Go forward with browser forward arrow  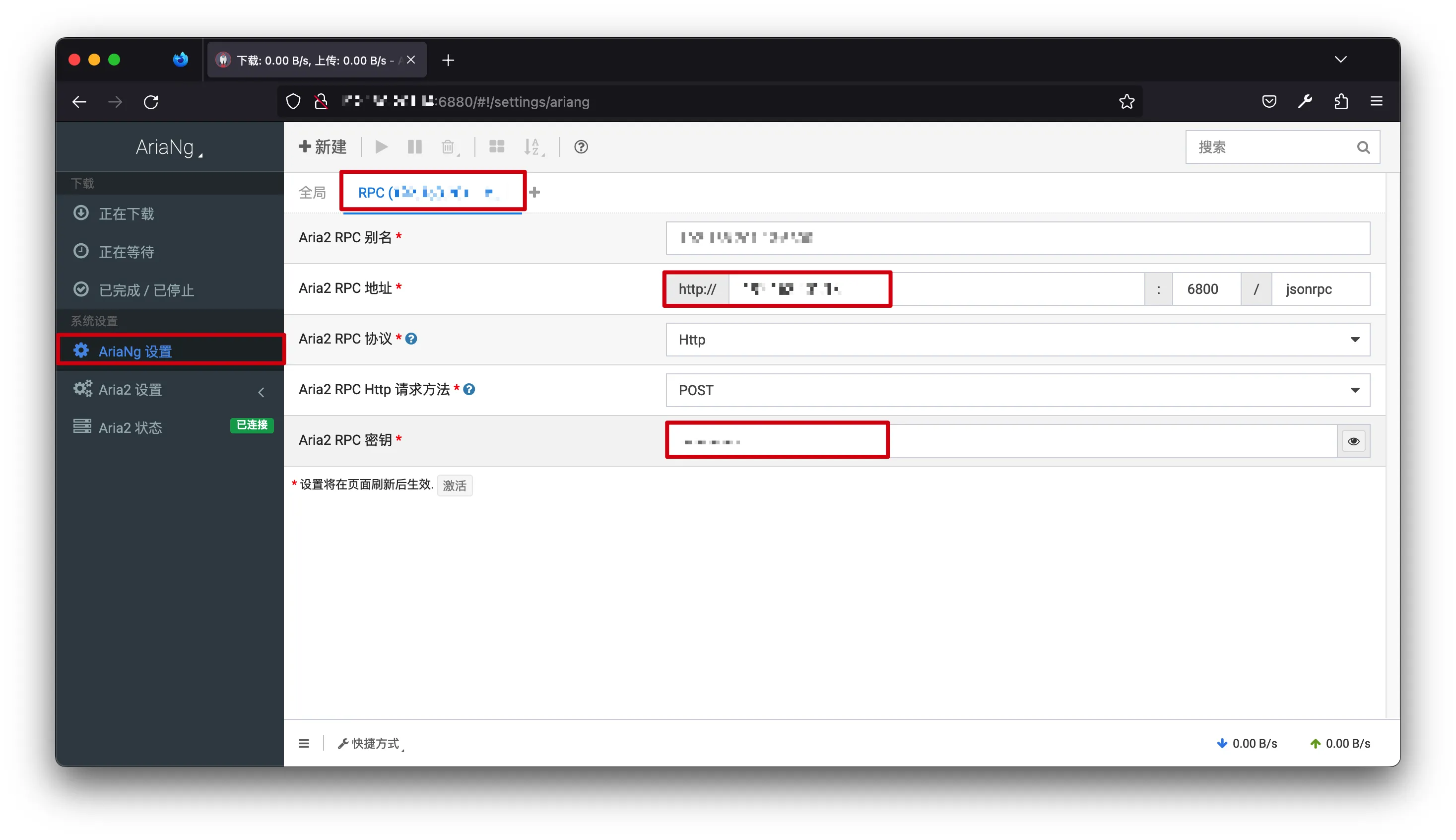115,102
